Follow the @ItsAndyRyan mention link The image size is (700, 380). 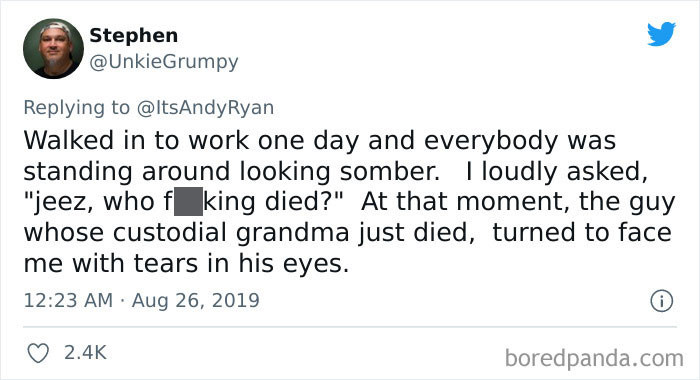click(205, 108)
